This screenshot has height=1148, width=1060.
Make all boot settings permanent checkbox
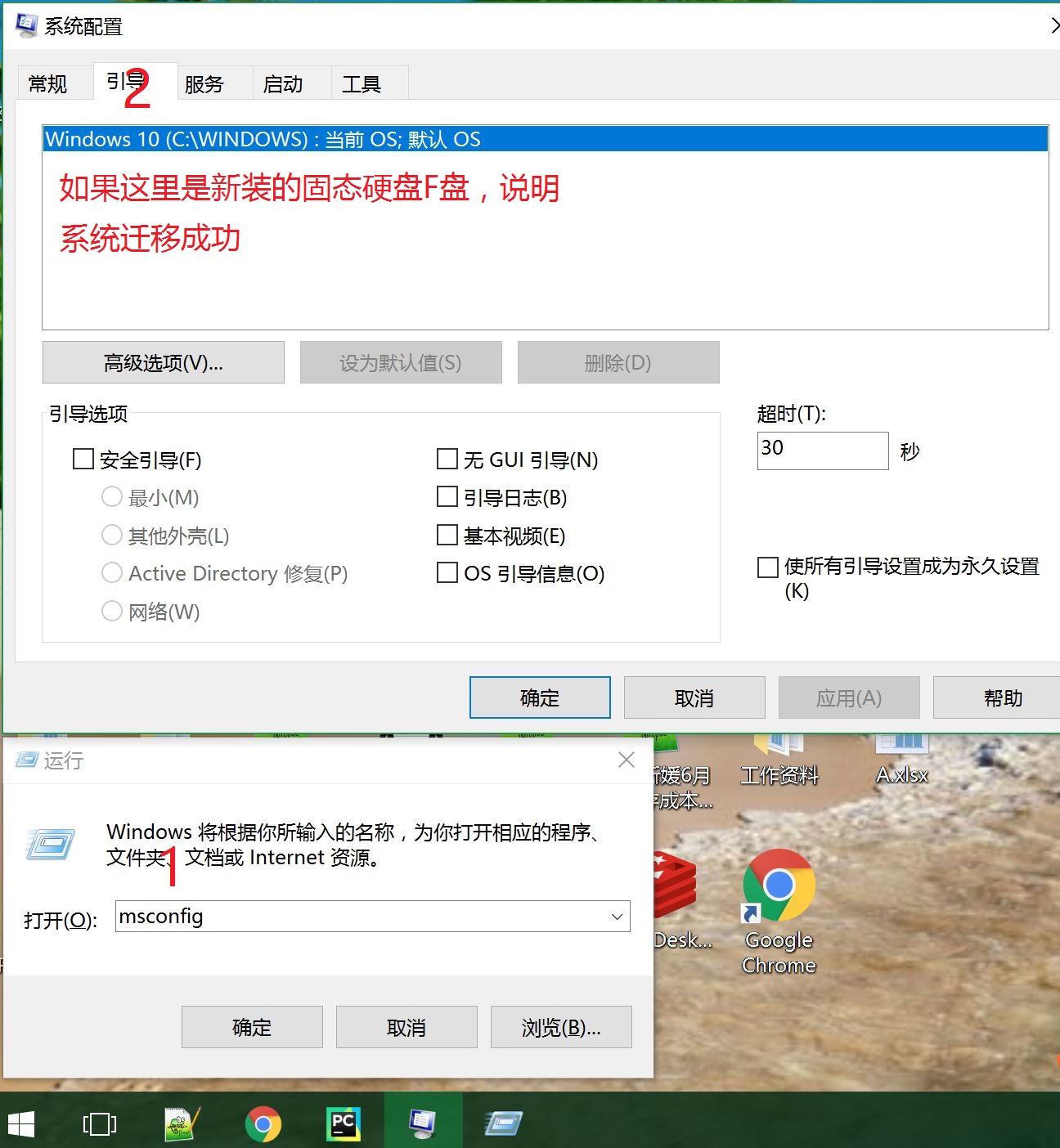click(x=767, y=567)
